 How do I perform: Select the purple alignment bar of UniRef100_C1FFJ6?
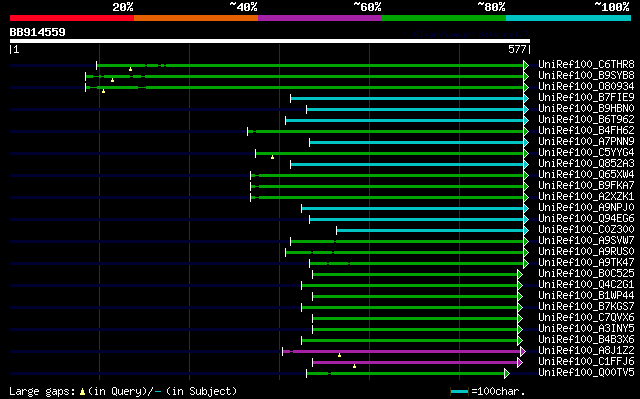pyautogui.click(x=415, y=362)
